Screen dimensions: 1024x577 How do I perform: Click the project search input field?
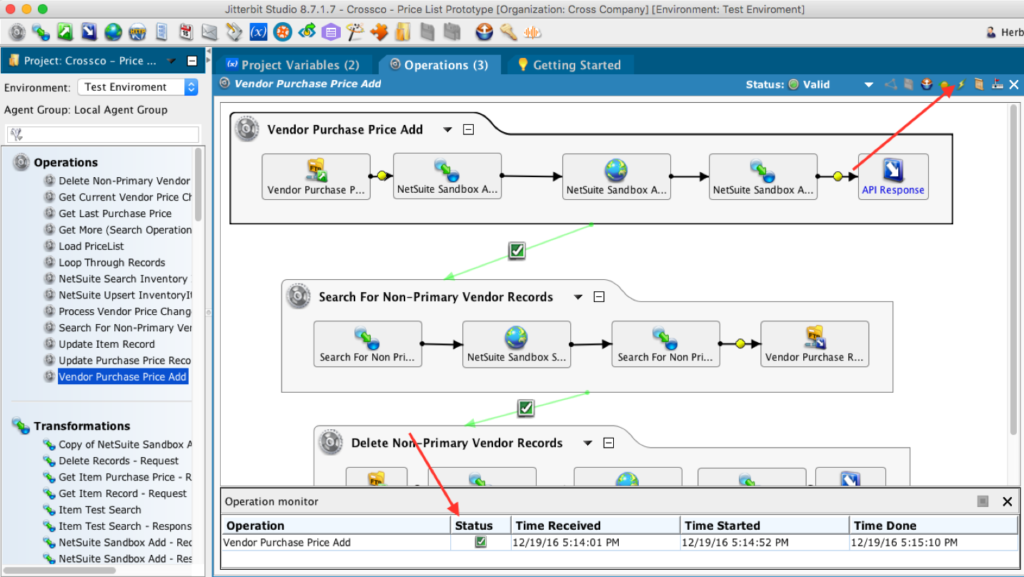coord(101,134)
